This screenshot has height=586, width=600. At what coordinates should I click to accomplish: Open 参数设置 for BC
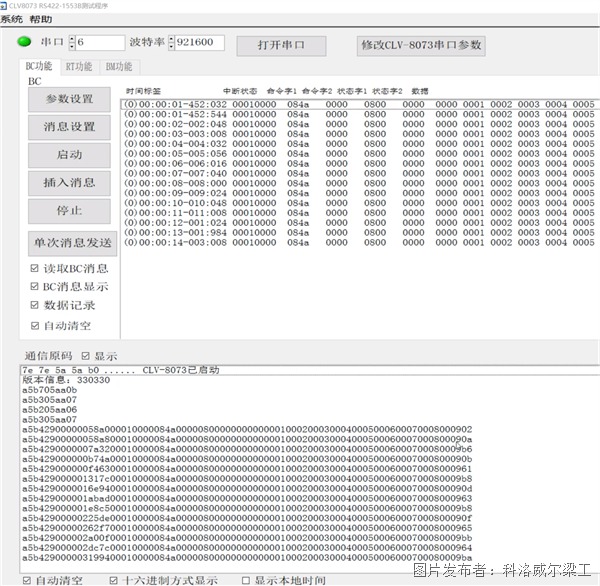click(x=69, y=99)
